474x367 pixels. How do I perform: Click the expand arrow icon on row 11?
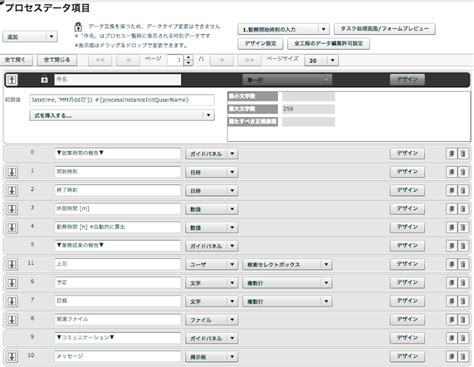12,264
